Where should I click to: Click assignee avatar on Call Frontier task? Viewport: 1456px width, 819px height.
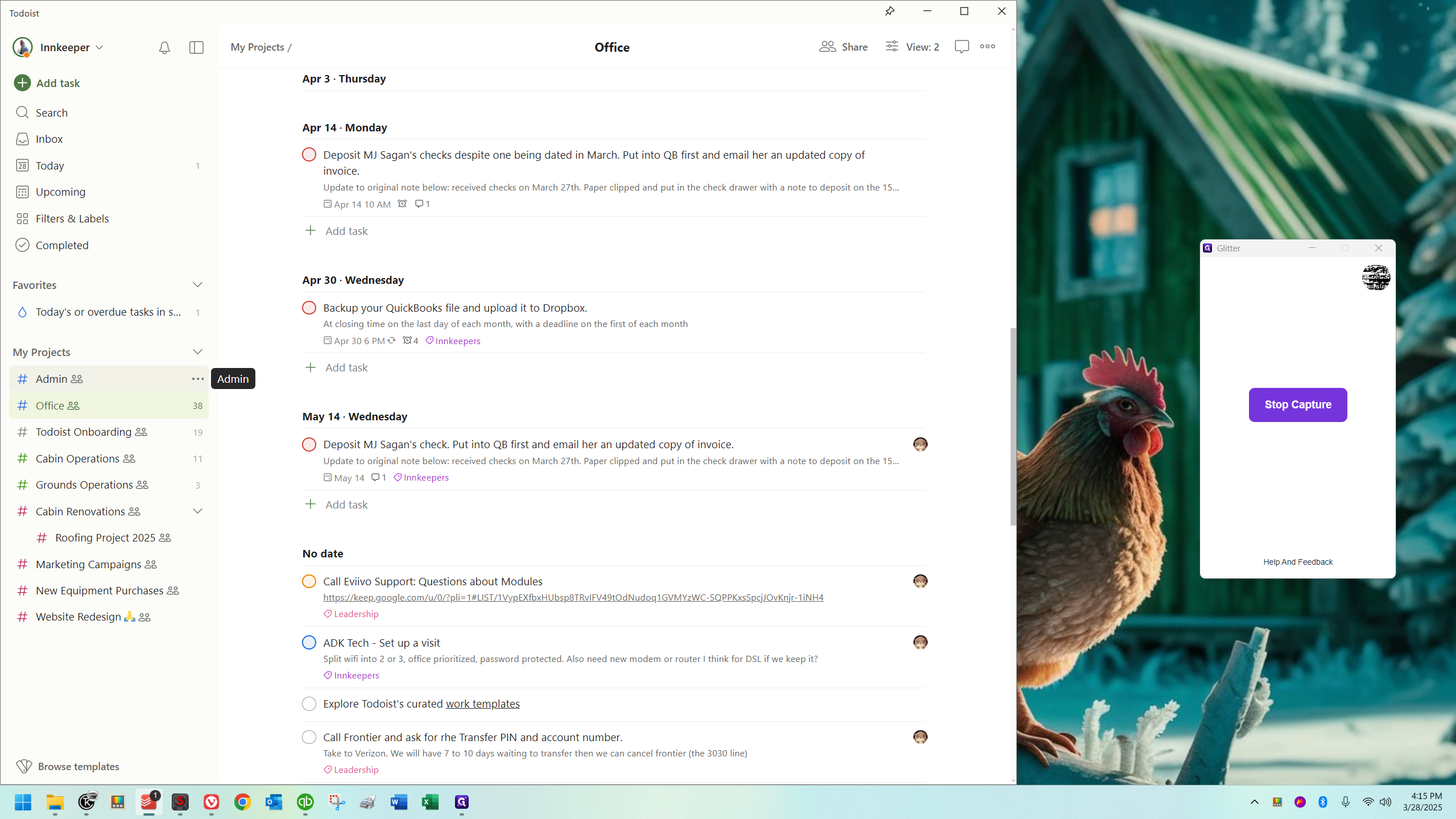[920, 737]
